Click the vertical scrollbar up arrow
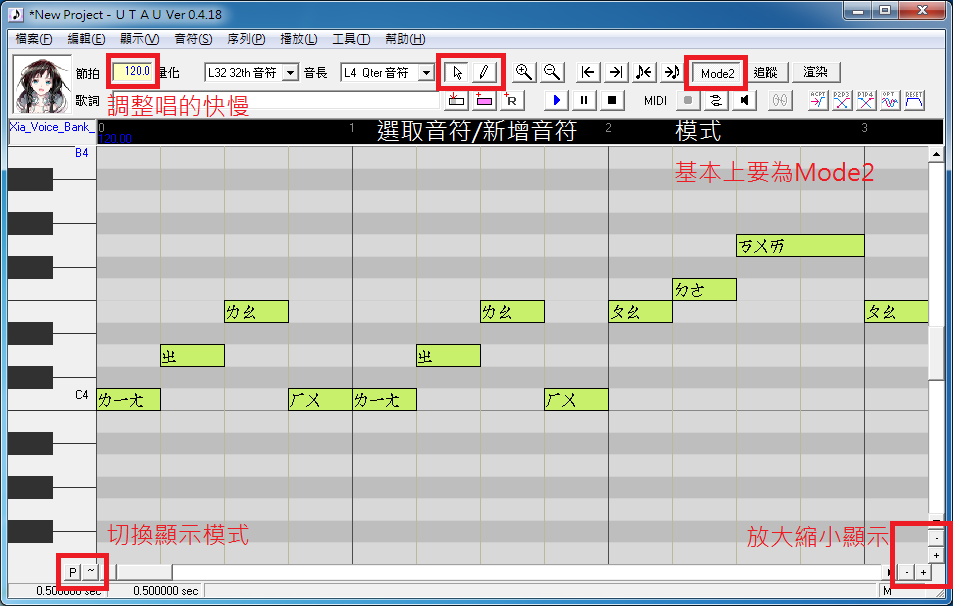The image size is (953, 606). tap(936, 154)
